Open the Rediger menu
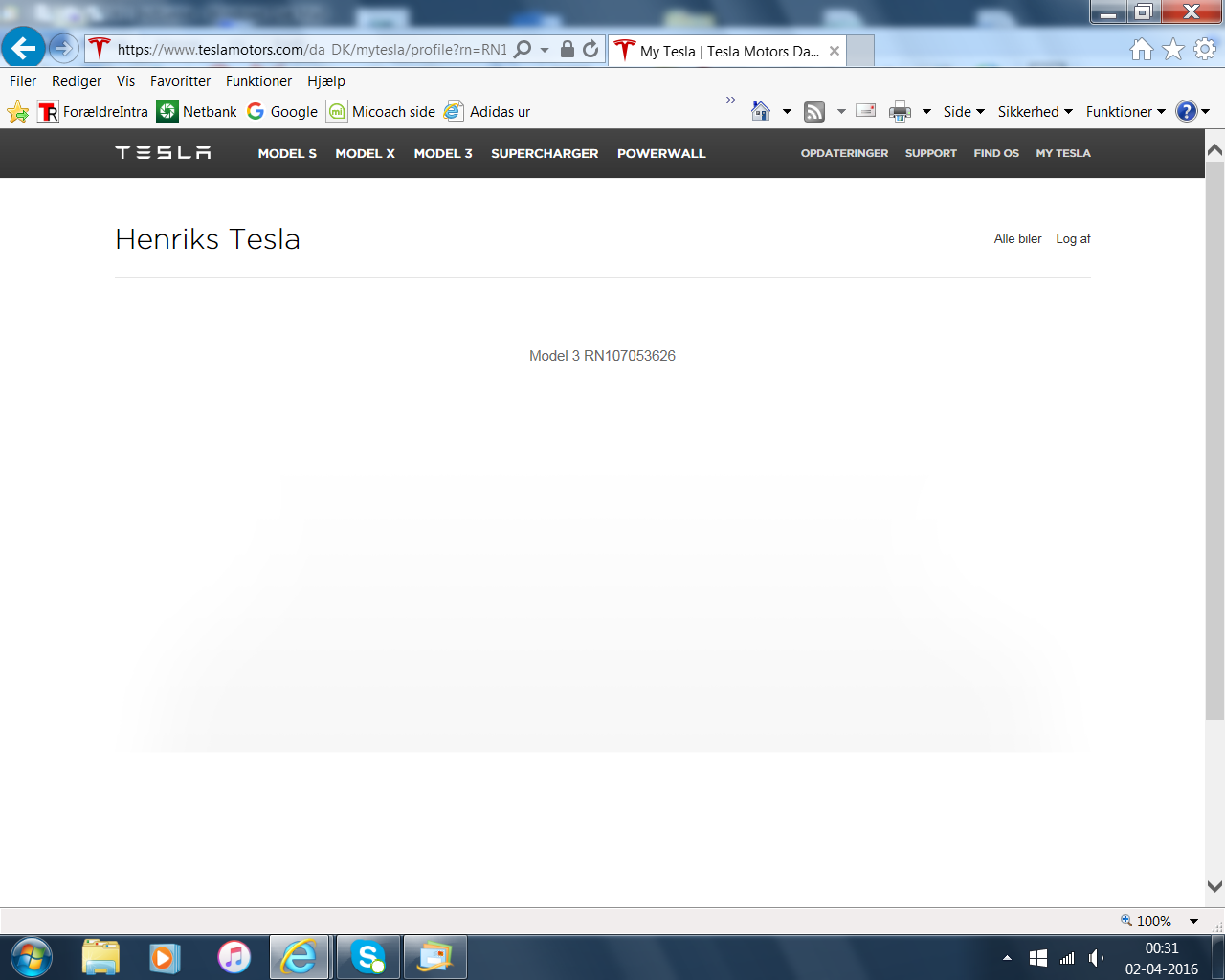 (x=77, y=81)
